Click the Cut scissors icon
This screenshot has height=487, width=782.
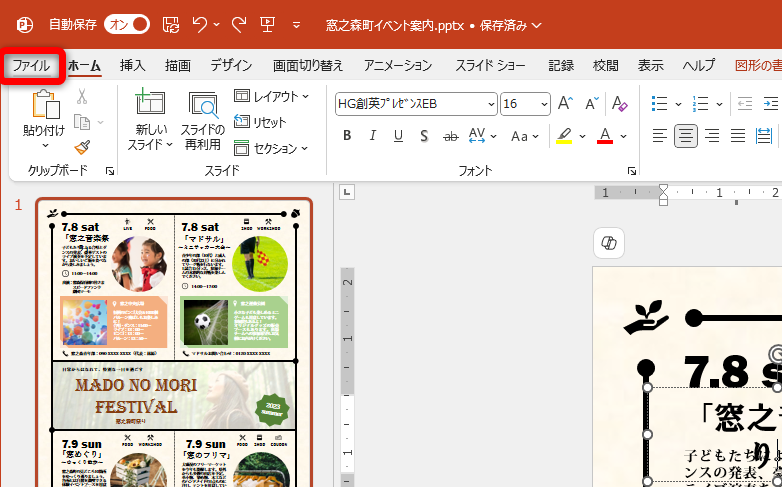click(82, 97)
